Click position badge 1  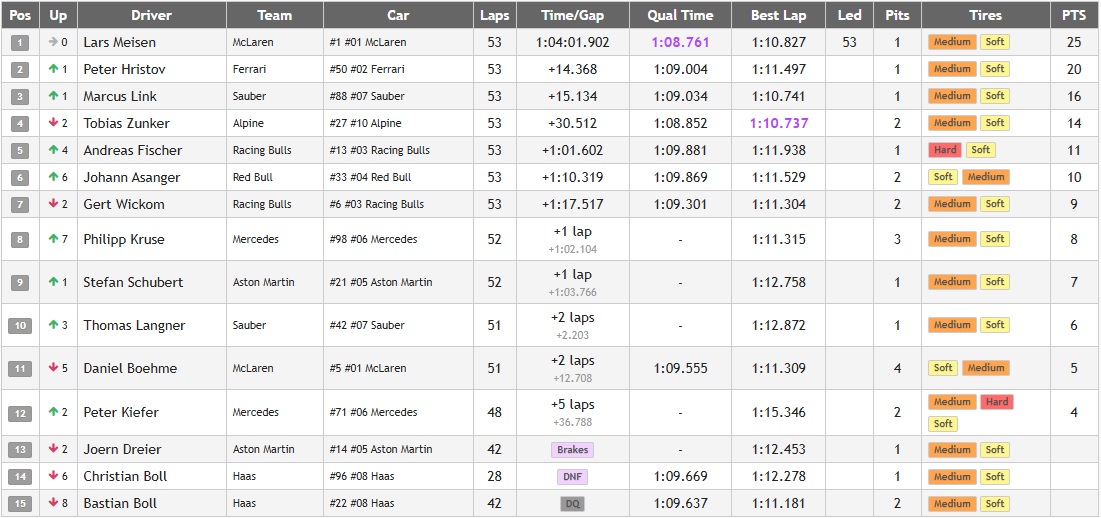(x=20, y=43)
